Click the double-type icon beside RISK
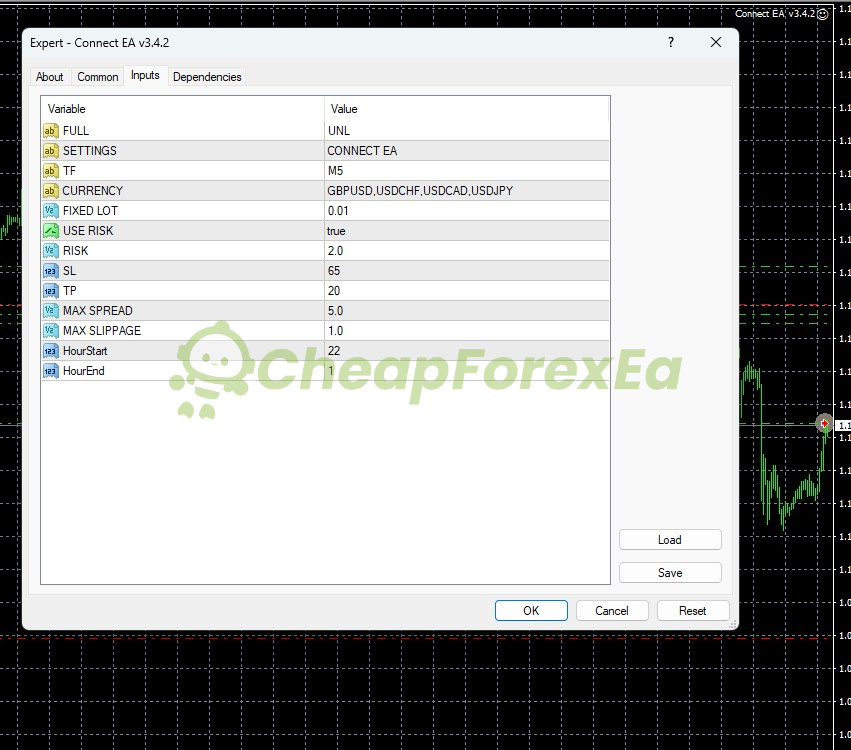The image size is (851, 750). pos(50,251)
